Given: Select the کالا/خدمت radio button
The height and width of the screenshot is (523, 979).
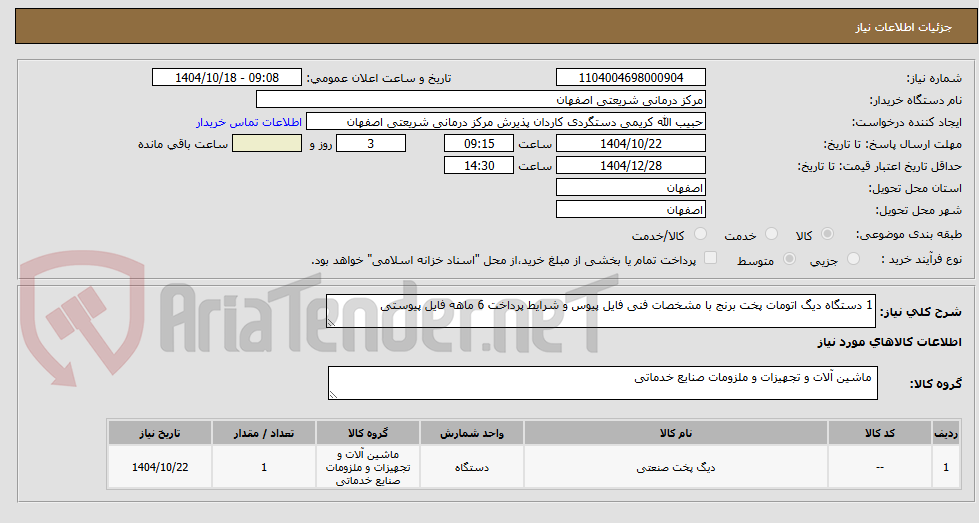Looking at the screenshot, I should [701, 235].
